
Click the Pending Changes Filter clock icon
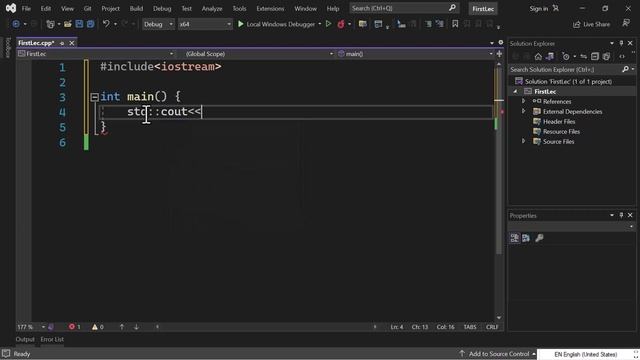[x=566, y=56]
